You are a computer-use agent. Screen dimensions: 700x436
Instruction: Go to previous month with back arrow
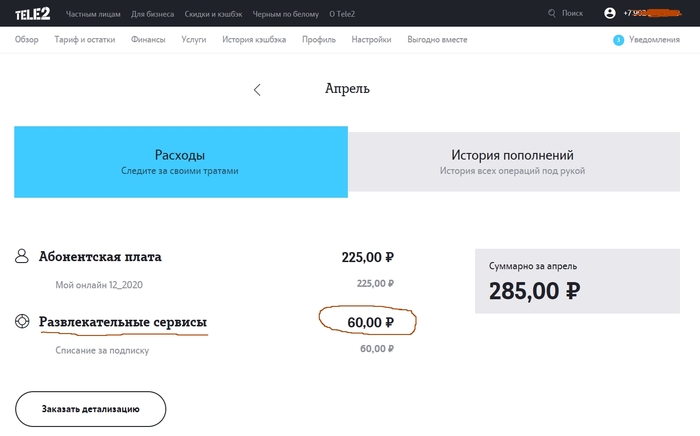257,89
